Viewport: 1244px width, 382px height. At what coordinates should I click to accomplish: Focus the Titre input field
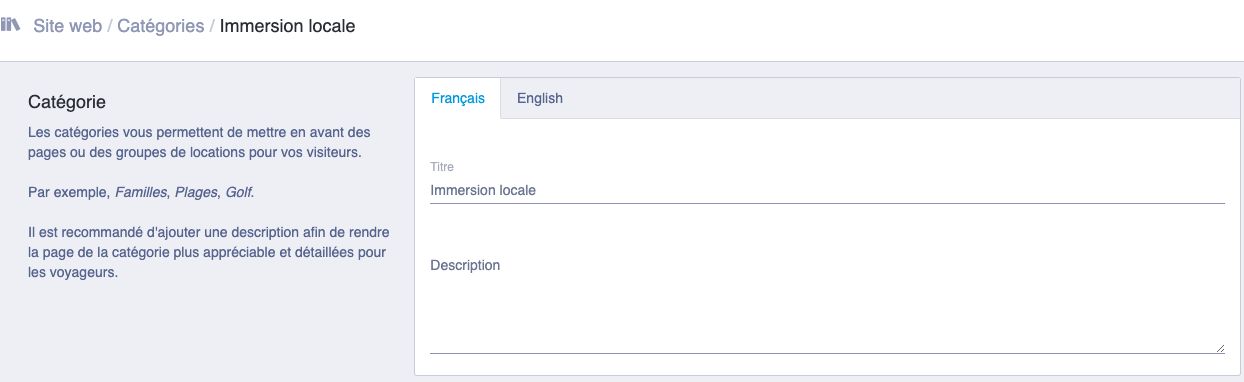pyautogui.click(x=827, y=190)
